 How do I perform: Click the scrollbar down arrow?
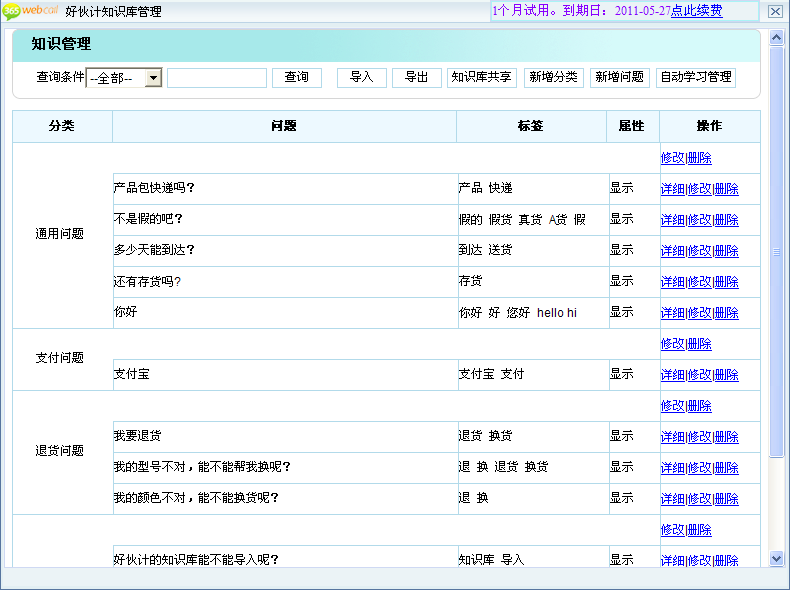coord(776,558)
